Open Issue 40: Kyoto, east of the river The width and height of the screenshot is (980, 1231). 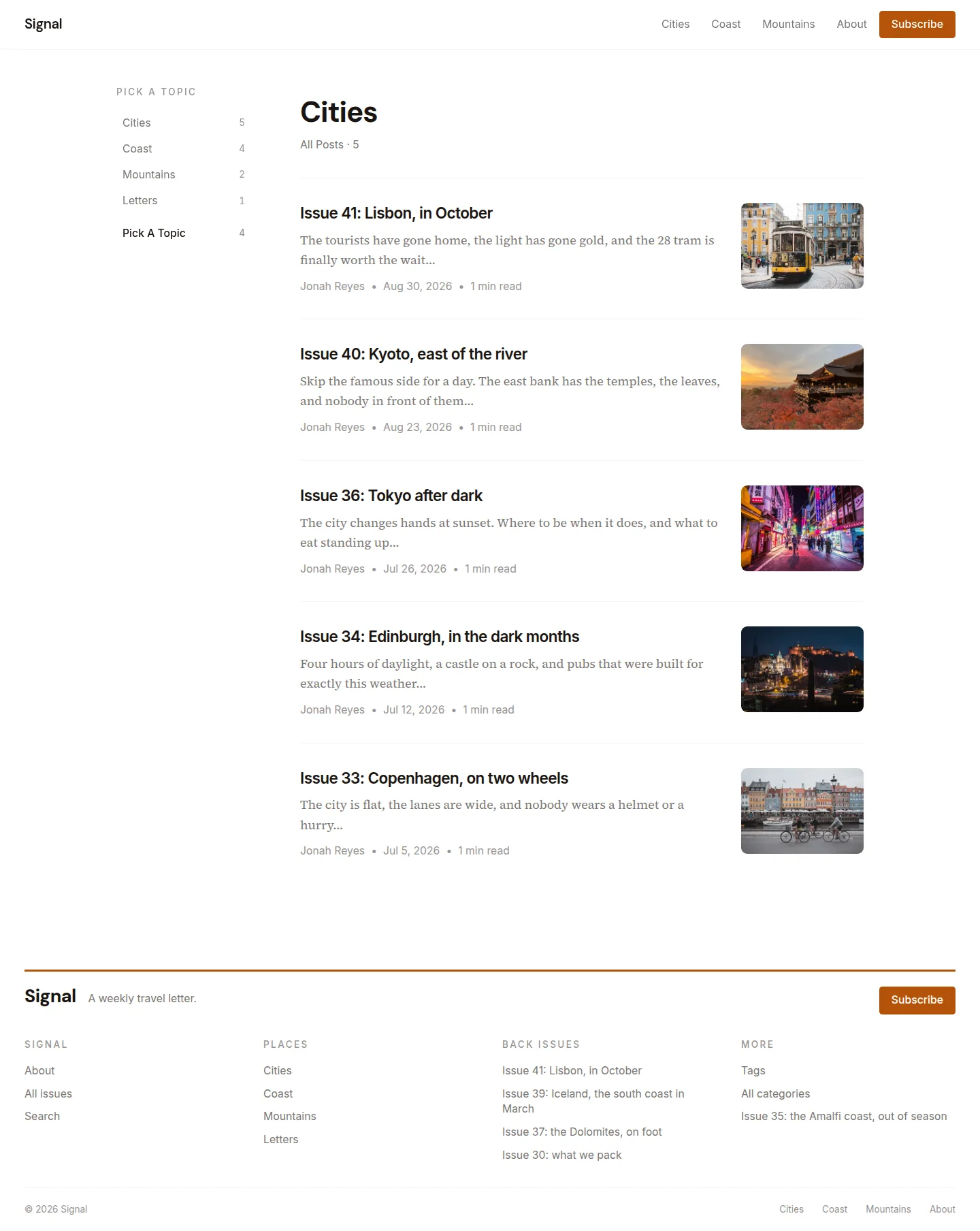point(414,354)
